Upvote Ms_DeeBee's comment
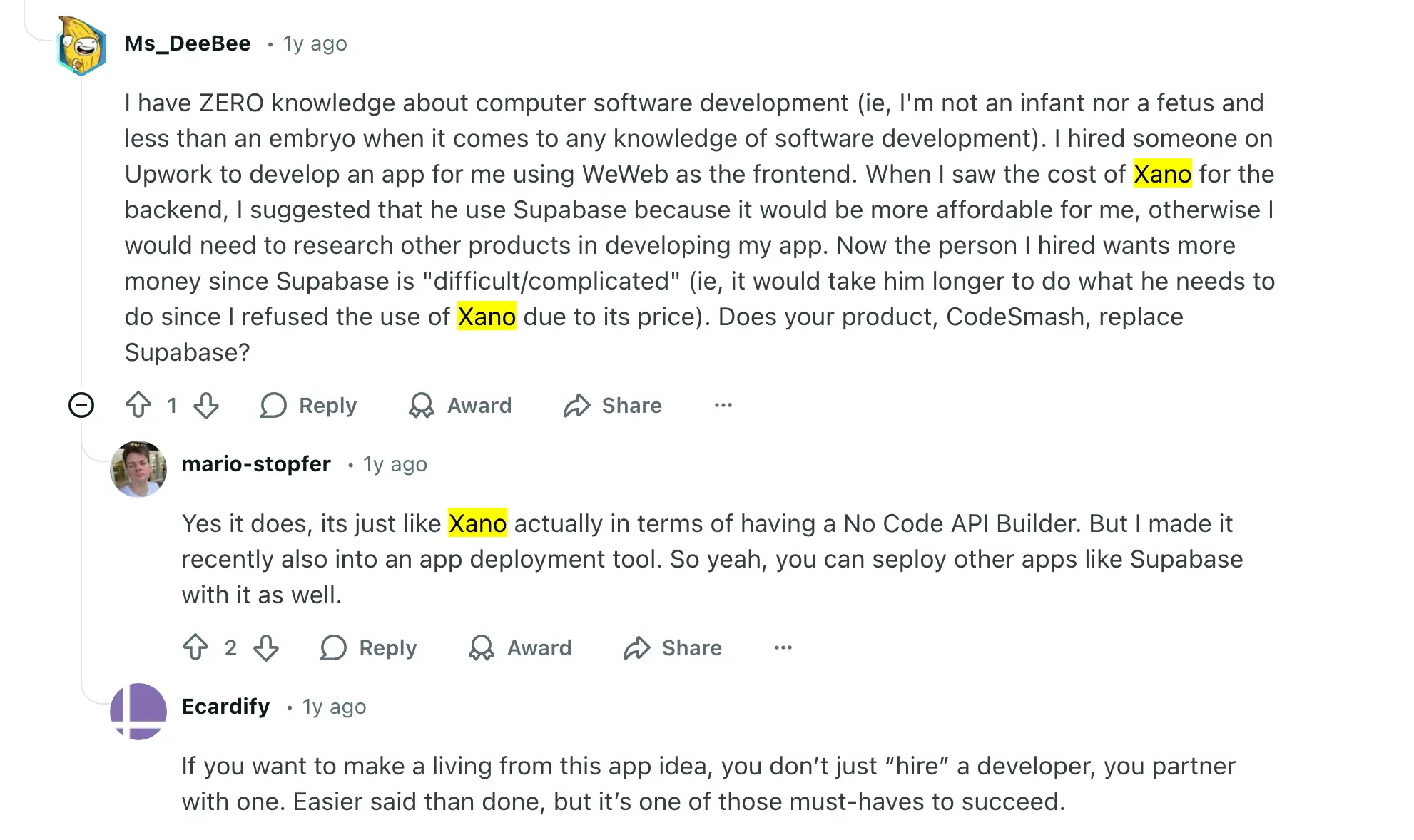The image size is (1414, 840). [x=137, y=405]
